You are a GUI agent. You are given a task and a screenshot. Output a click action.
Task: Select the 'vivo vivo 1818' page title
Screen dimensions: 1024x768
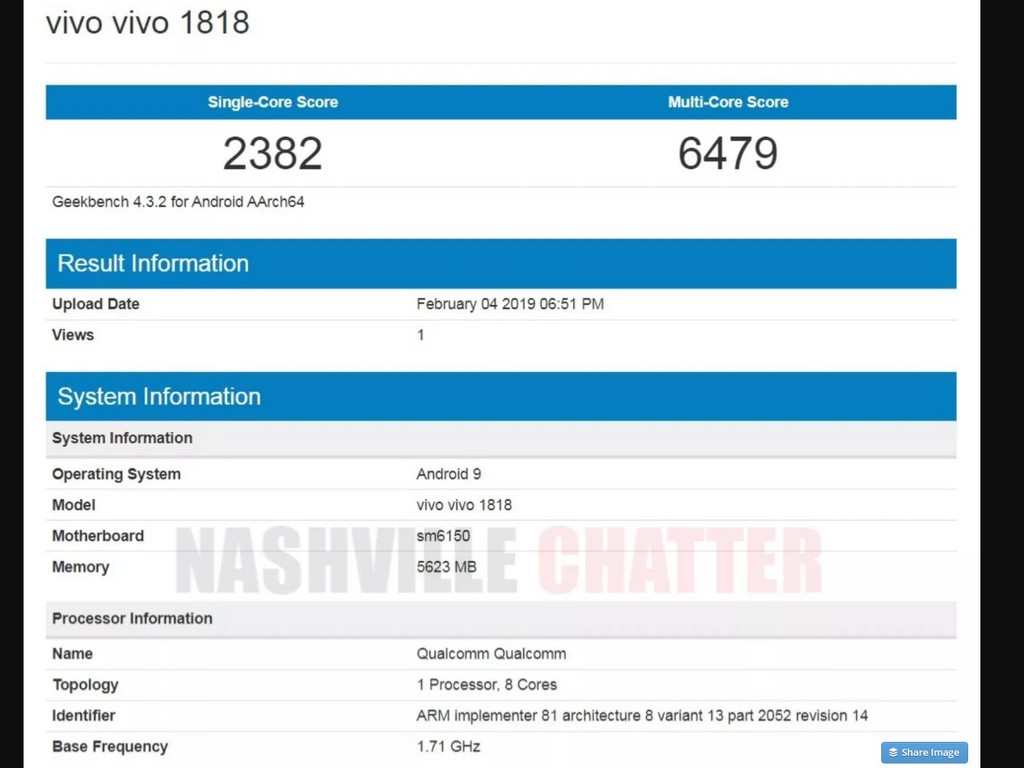tap(148, 23)
